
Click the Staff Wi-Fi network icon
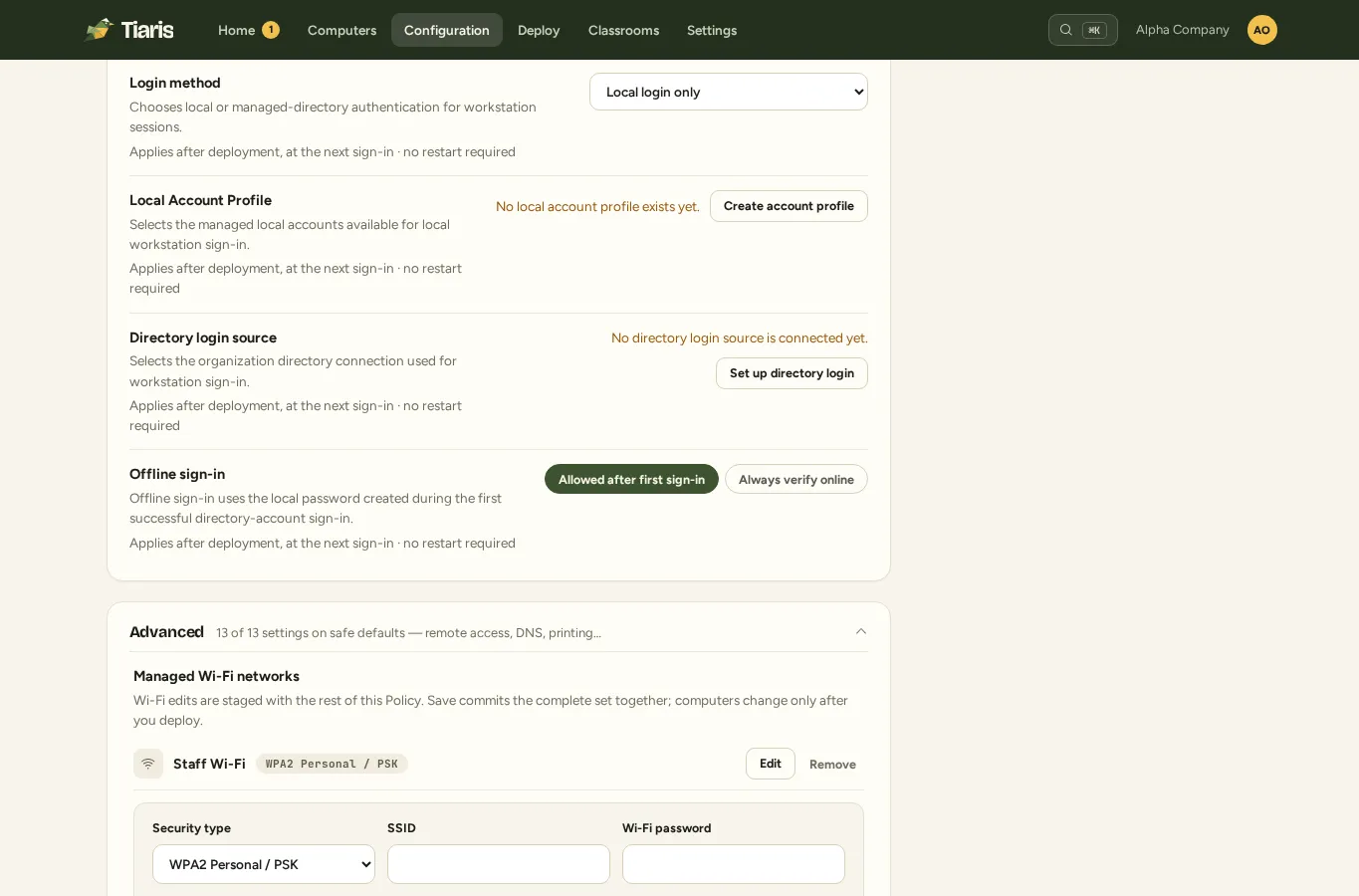(148, 764)
